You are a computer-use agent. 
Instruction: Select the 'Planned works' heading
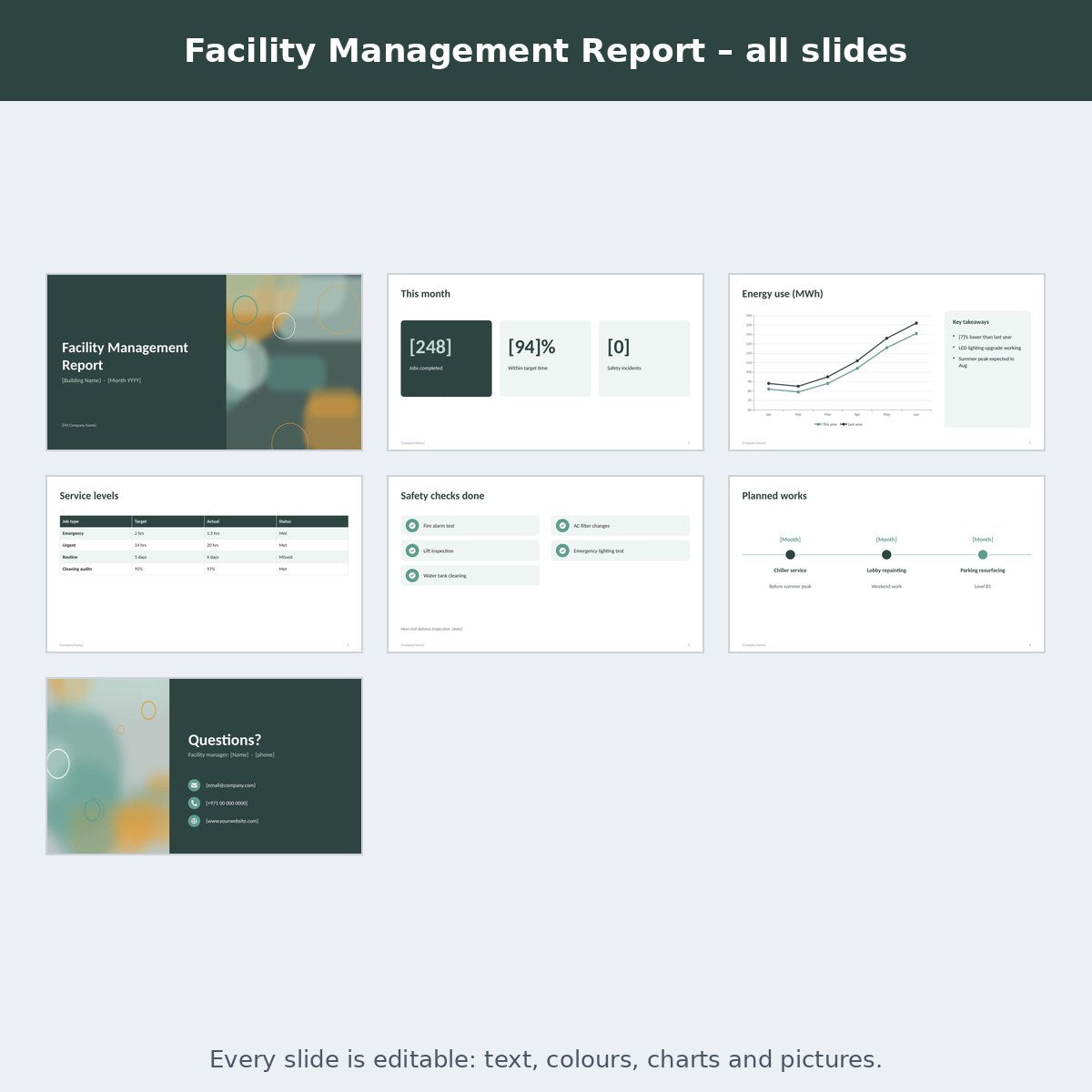(774, 496)
